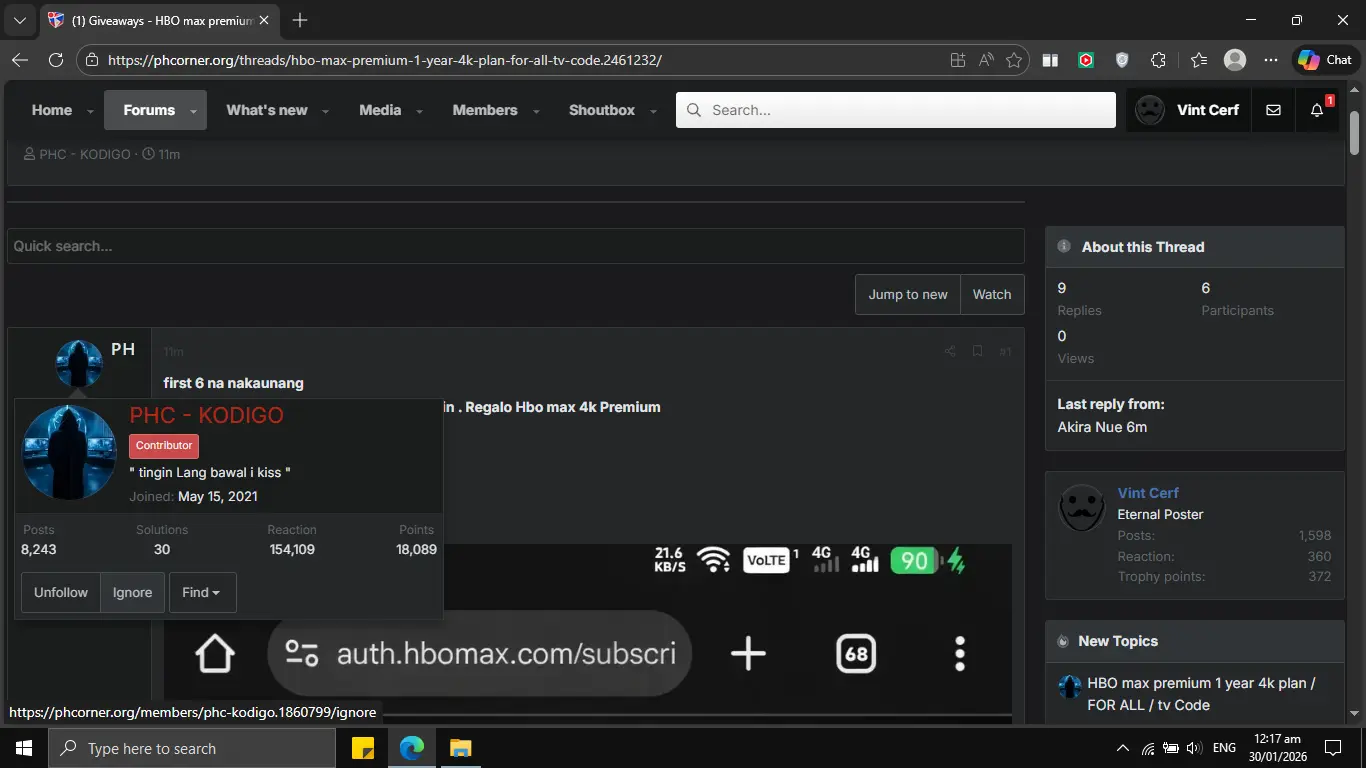The width and height of the screenshot is (1366, 768).
Task: Open File Explorer from the taskbar
Action: click(x=459, y=748)
